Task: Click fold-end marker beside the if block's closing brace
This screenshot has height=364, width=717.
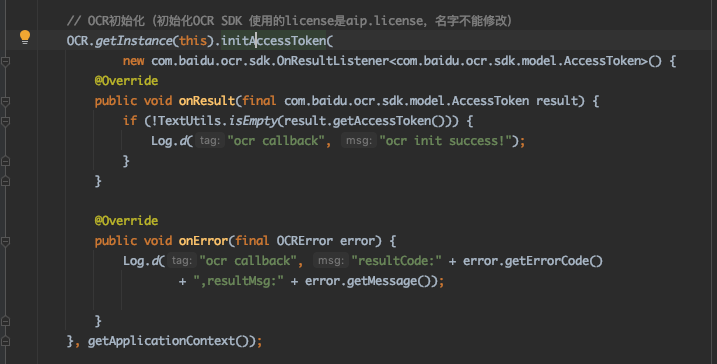Action: [x=5, y=161]
